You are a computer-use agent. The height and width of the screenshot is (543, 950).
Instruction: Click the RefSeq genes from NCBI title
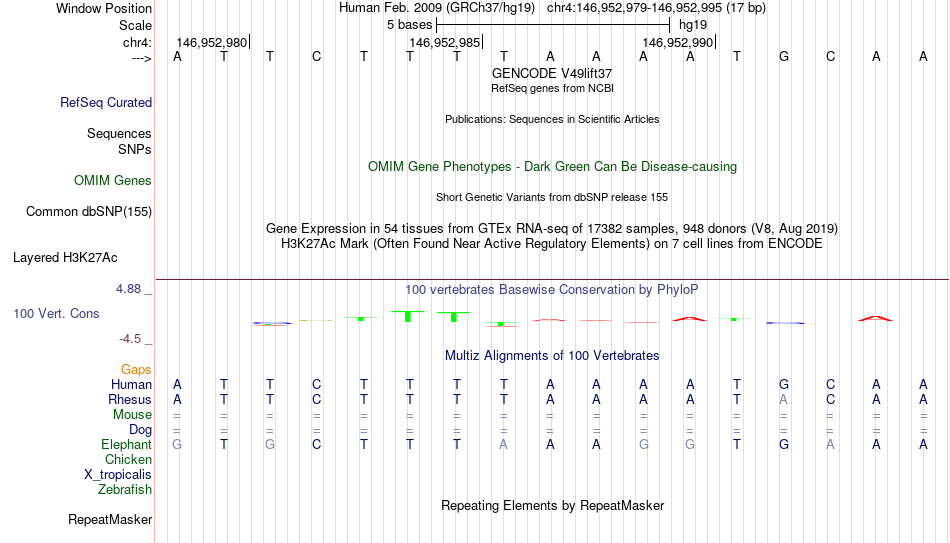(x=552, y=88)
